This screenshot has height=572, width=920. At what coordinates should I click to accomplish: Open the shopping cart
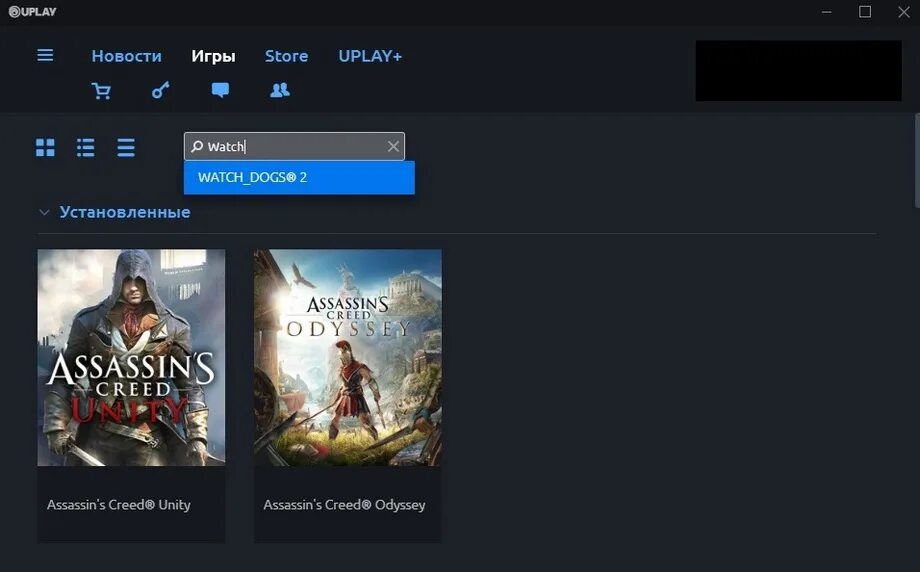click(101, 90)
